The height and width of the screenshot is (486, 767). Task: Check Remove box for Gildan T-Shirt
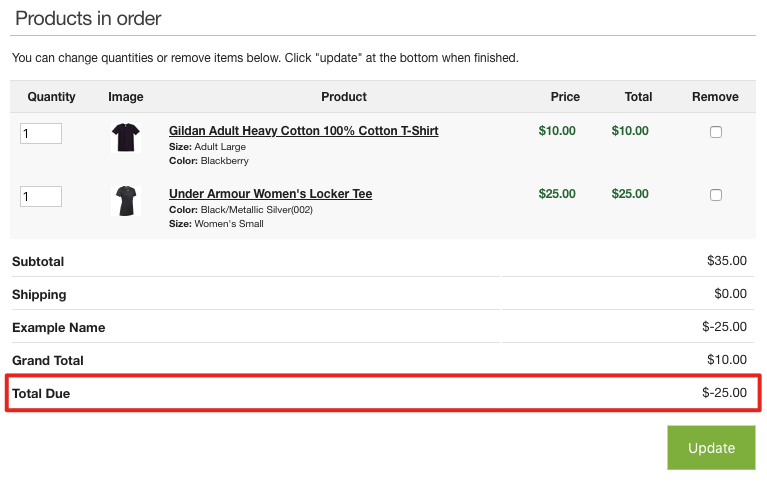point(716,132)
